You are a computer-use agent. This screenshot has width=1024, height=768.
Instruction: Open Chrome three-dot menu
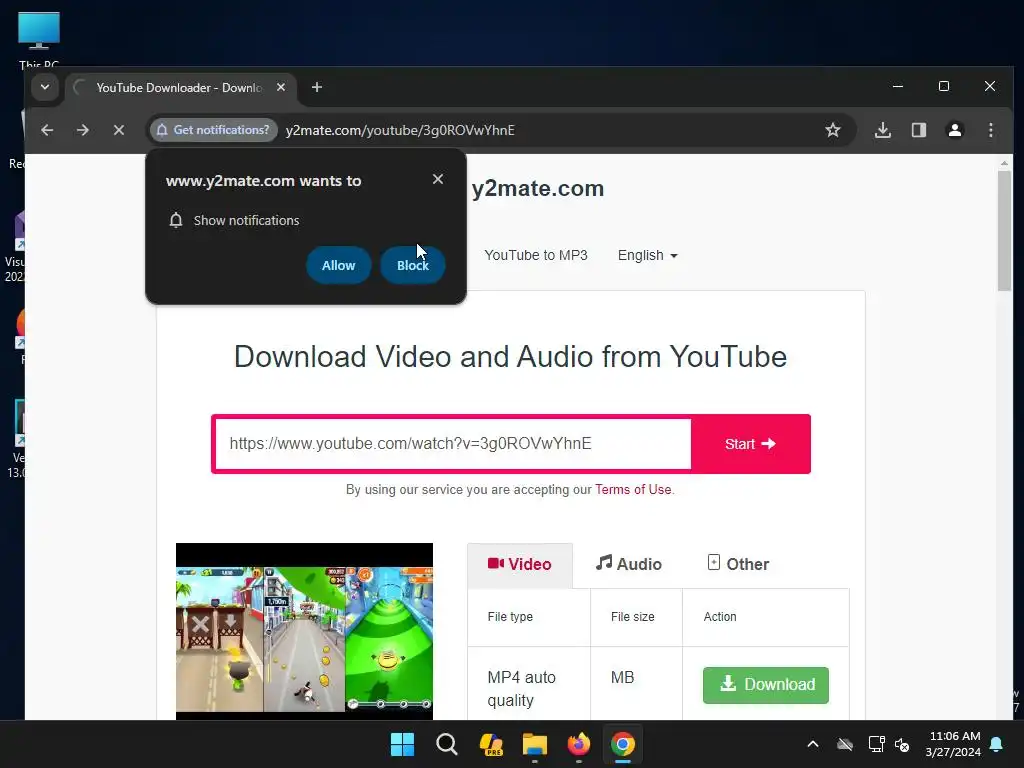point(991,130)
